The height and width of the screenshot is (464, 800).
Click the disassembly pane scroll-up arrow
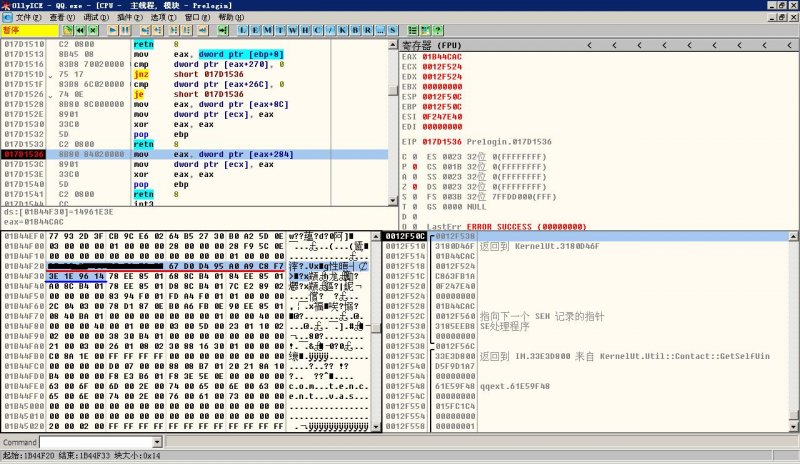[393, 45]
